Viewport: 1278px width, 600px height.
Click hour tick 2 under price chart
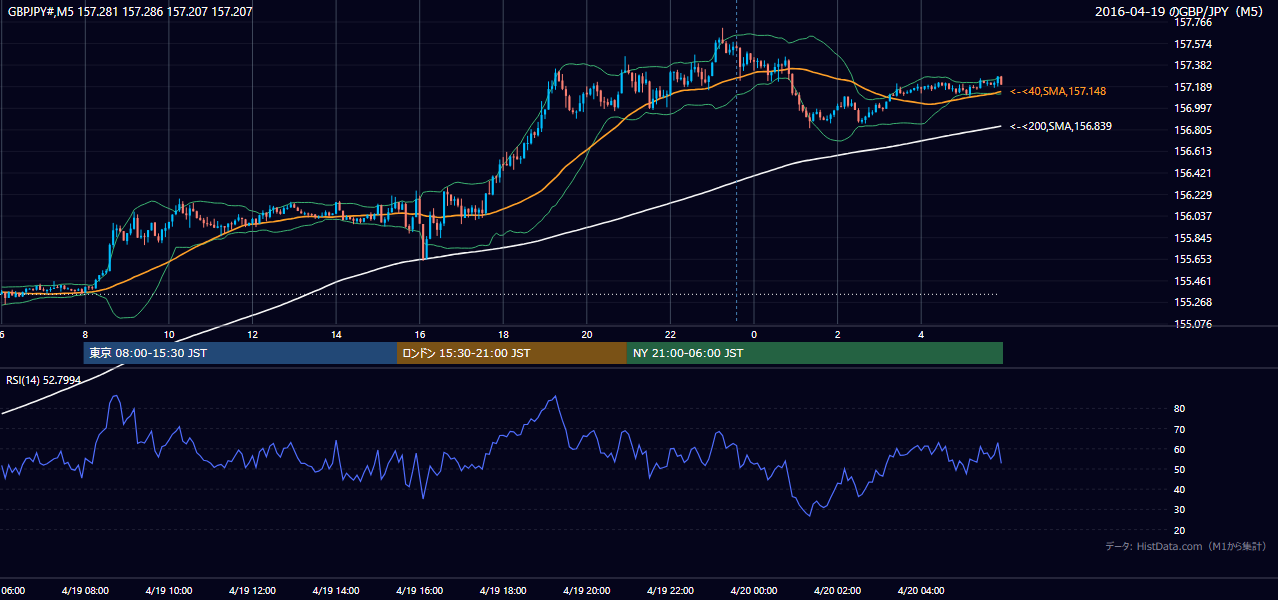tap(838, 335)
